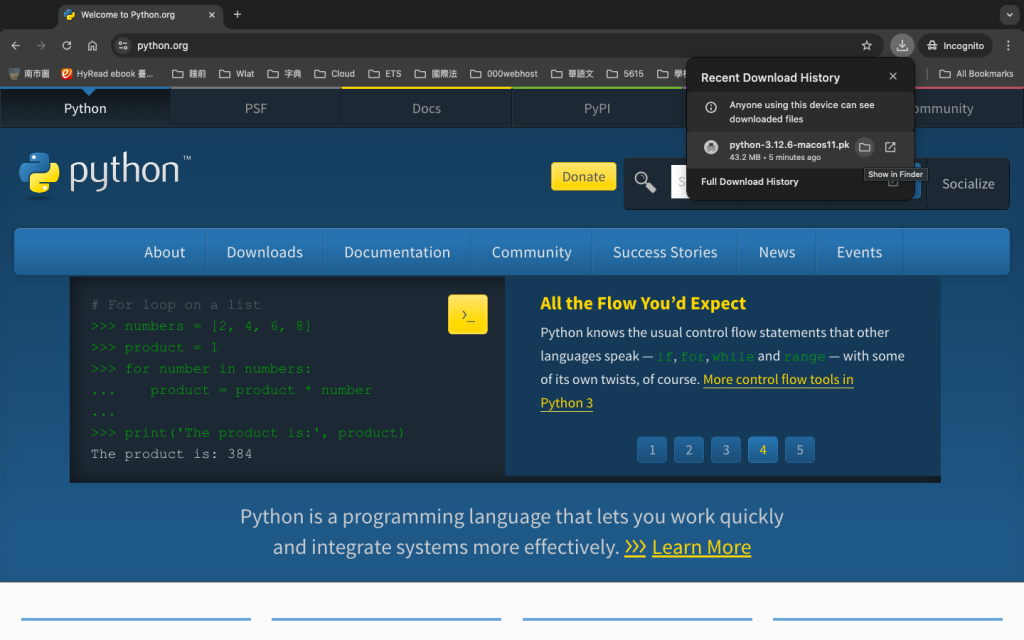Open the Downloads navigation menu
This screenshot has width=1024, height=640.
(264, 252)
